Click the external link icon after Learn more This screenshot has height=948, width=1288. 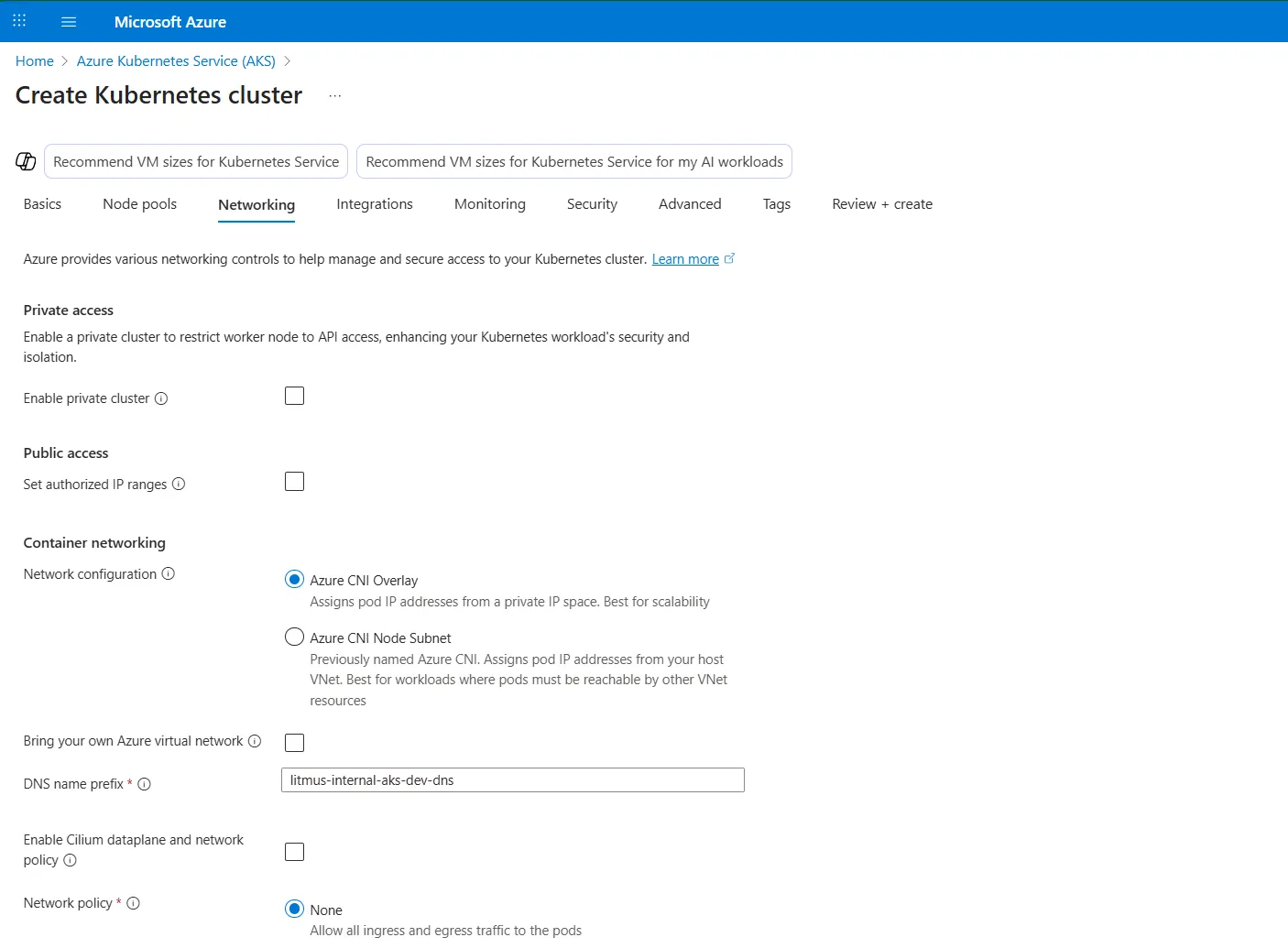pyautogui.click(x=730, y=258)
